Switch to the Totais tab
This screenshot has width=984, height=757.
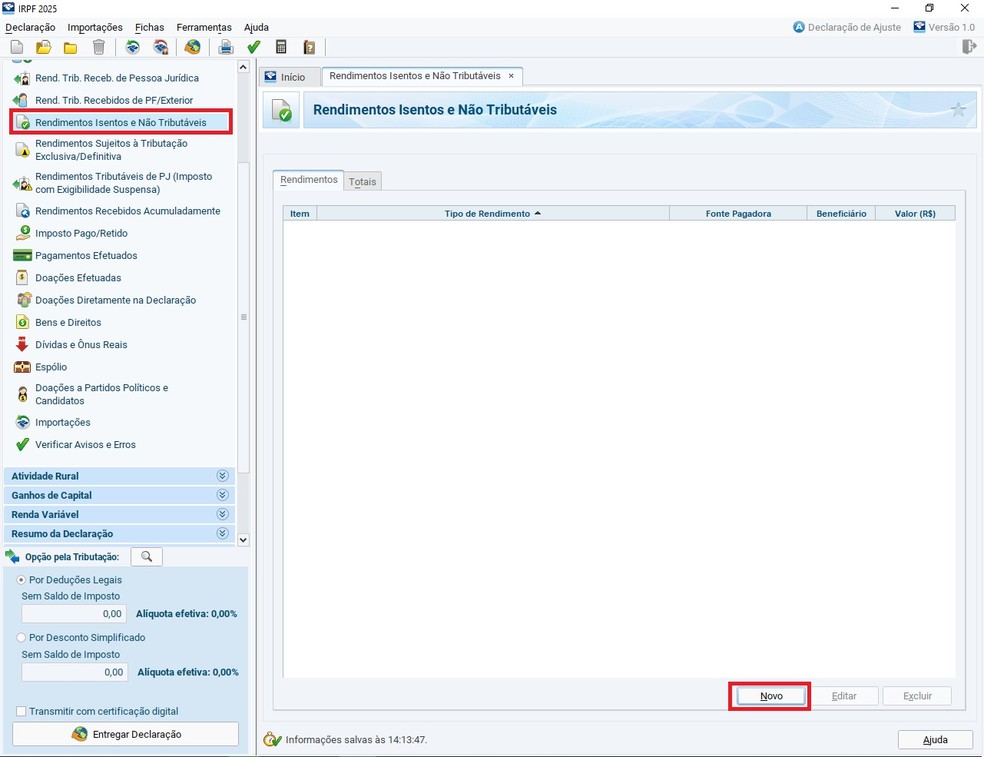pyautogui.click(x=362, y=182)
